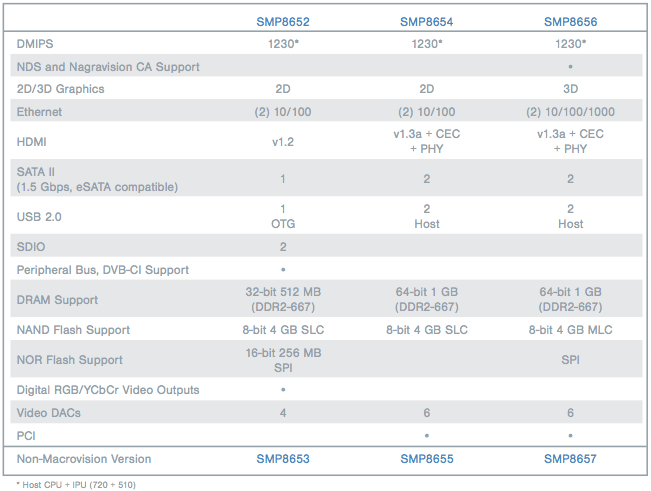Select the Ethernet row label
Viewport: 651px width, 491px height.
pos(39,112)
